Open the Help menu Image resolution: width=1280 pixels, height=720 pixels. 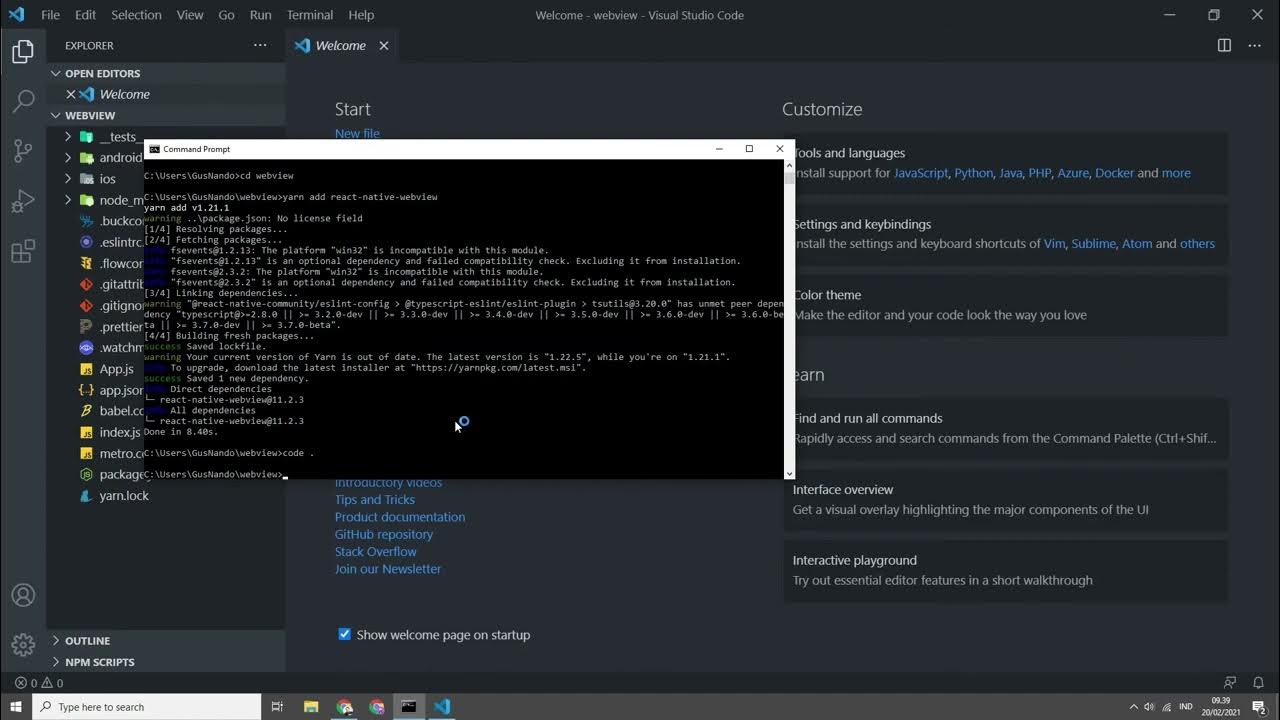pos(361,15)
